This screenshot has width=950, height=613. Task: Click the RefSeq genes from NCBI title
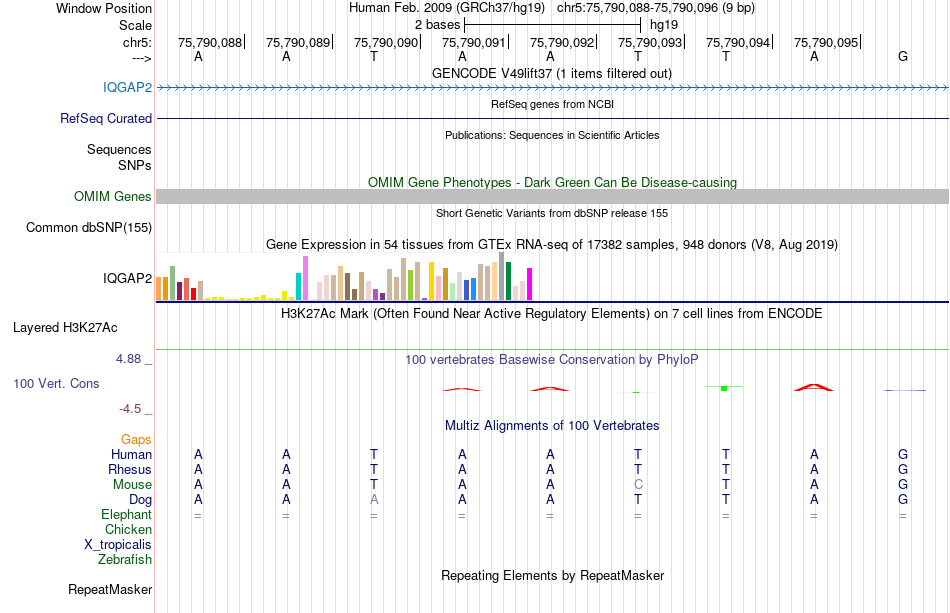click(552, 104)
